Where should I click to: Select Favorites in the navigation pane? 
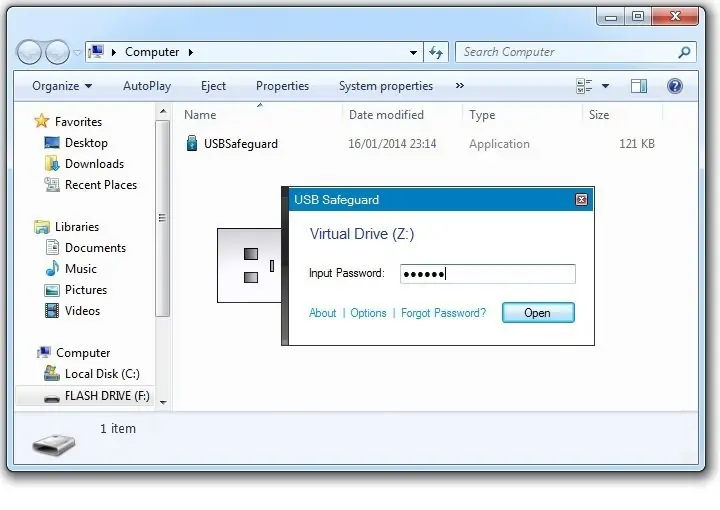click(x=79, y=122)
